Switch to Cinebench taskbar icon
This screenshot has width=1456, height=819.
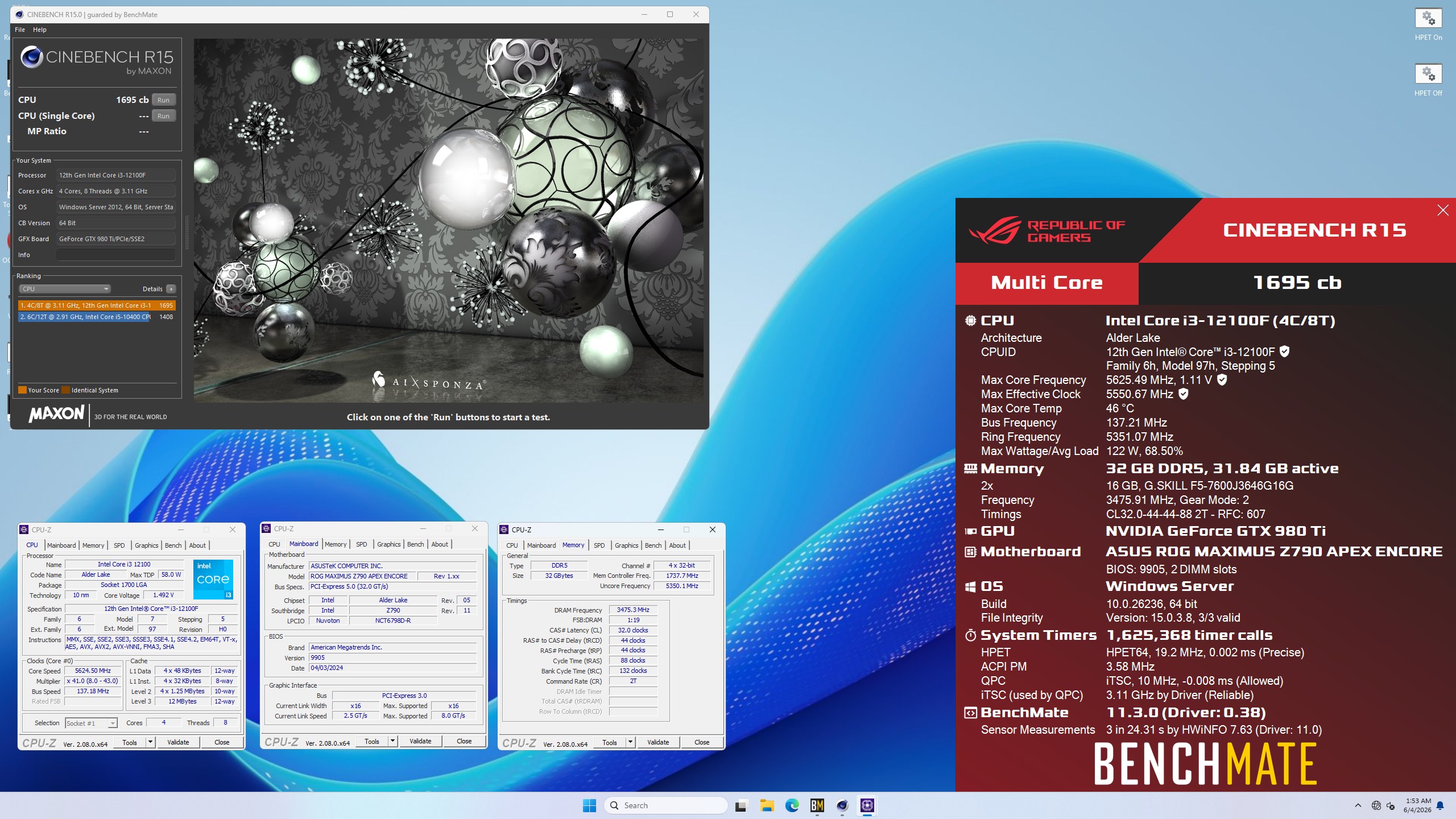click(842, 805)
